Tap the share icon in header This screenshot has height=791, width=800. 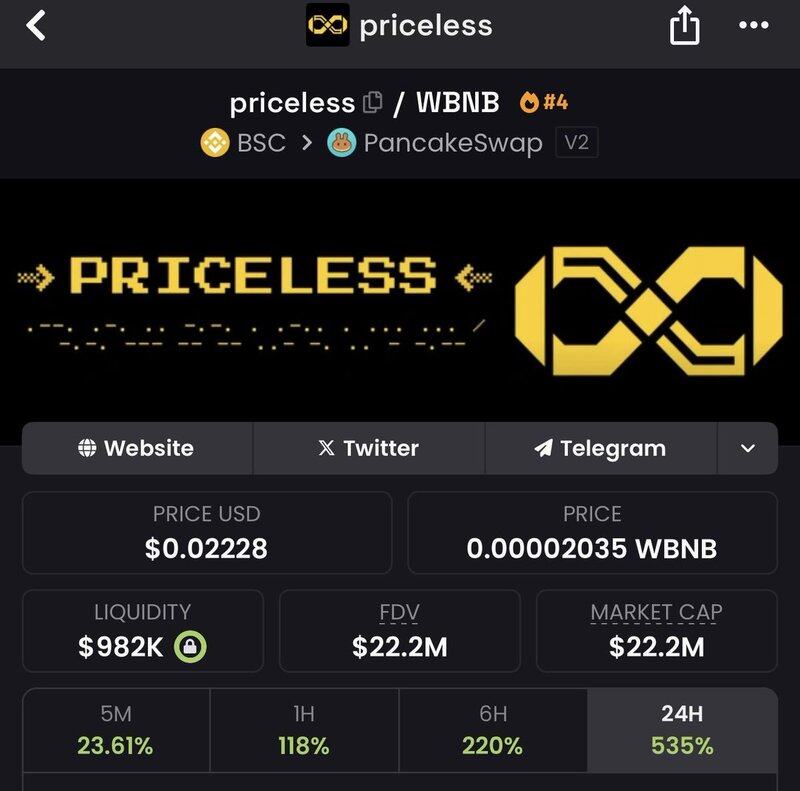pos(684,26)
